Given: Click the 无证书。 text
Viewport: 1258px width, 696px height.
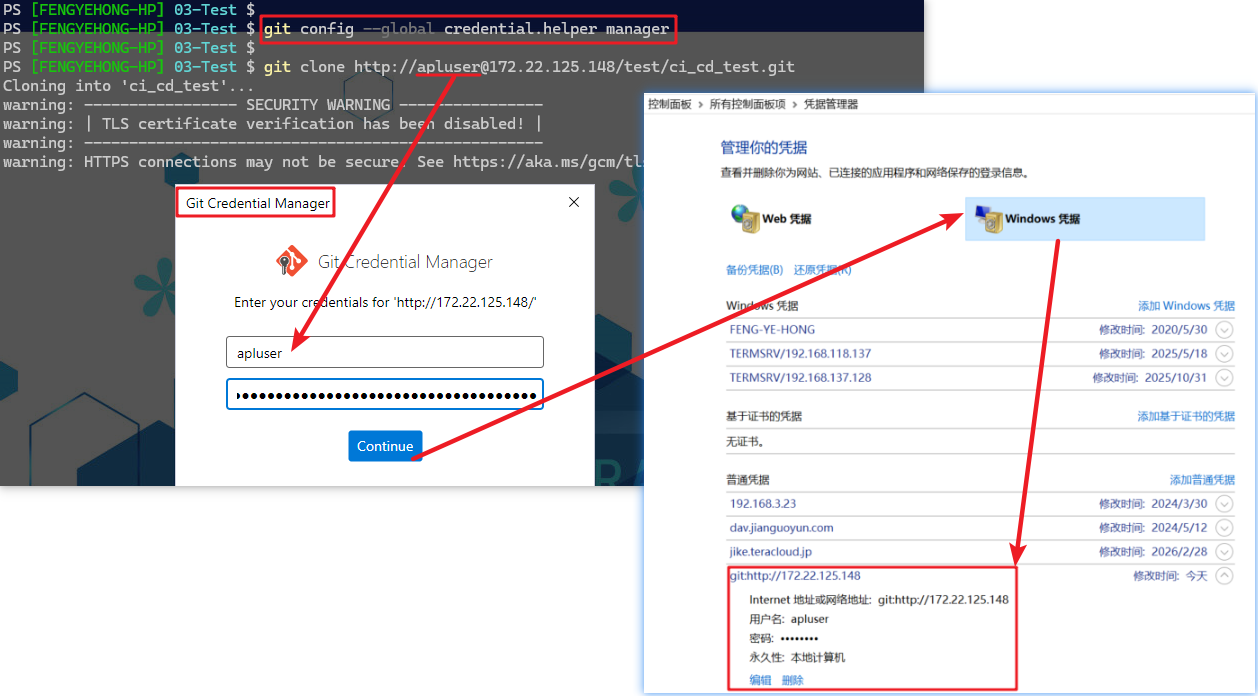Looking at the screenshot, I should pyautogui.click(x=745, y=441).
